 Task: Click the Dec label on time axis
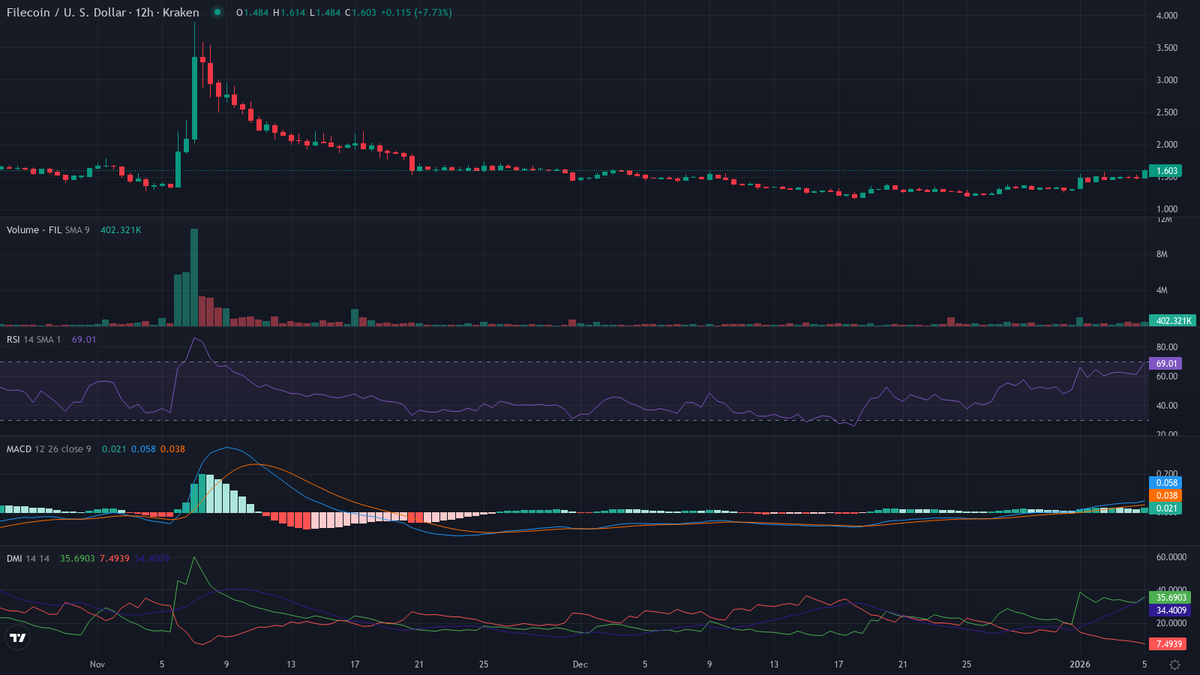580,663
